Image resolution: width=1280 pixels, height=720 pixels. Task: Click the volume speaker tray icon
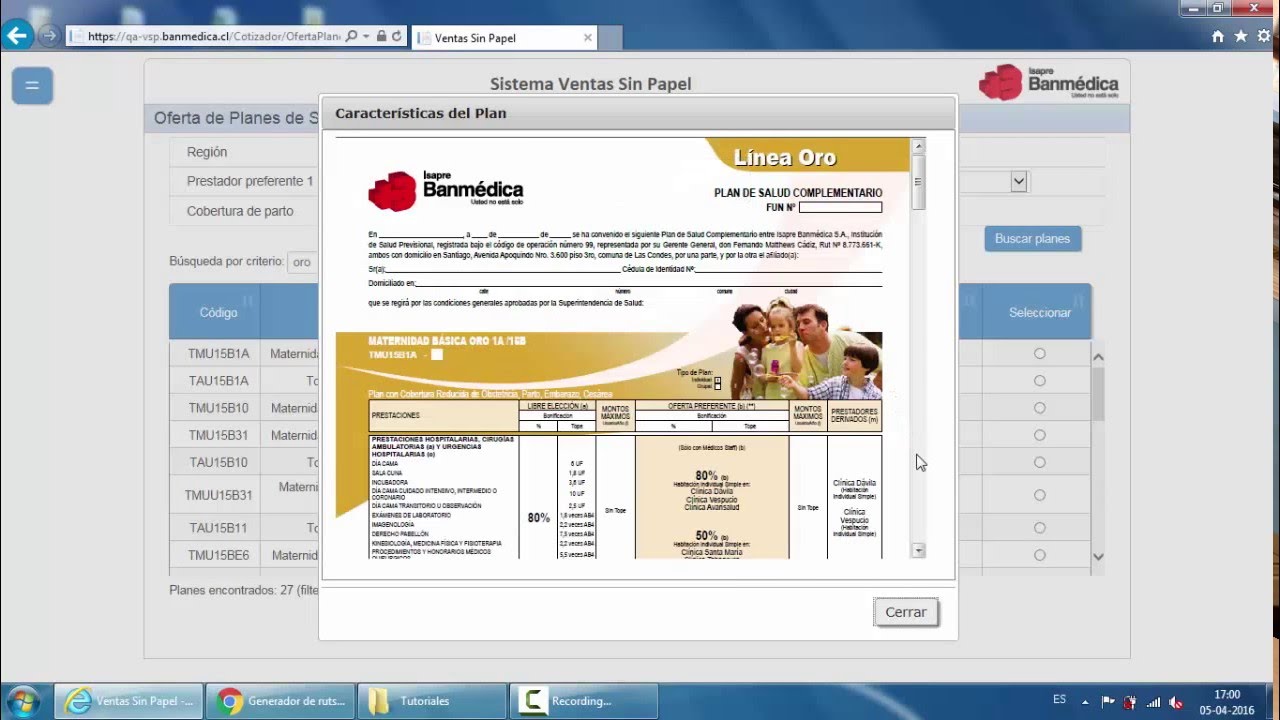pos(1176,701)
